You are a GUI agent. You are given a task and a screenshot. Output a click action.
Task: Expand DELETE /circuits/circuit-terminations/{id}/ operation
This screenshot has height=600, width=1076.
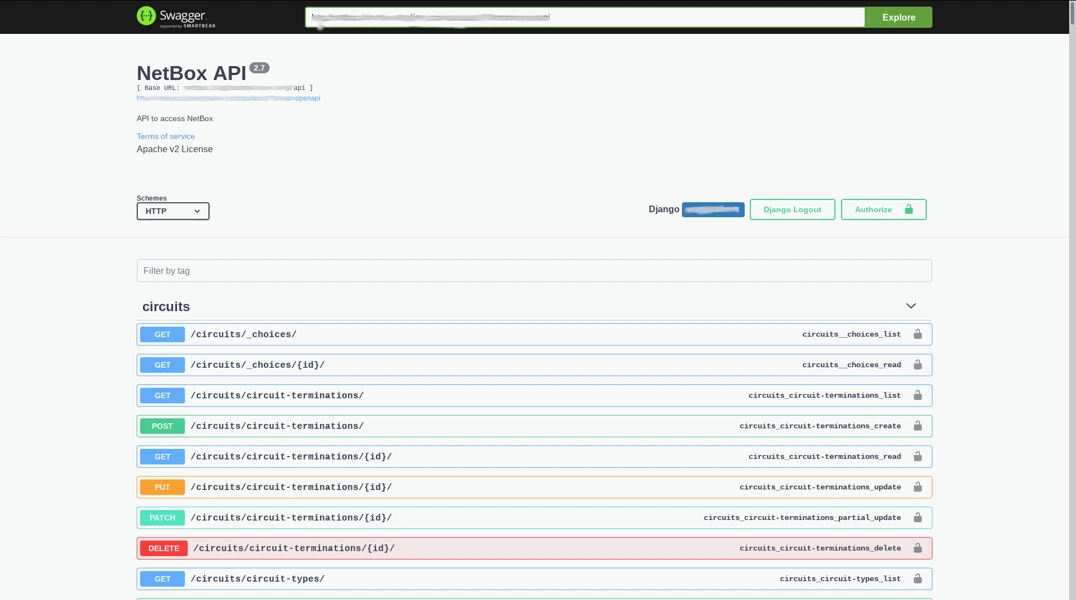coord(534,548)
